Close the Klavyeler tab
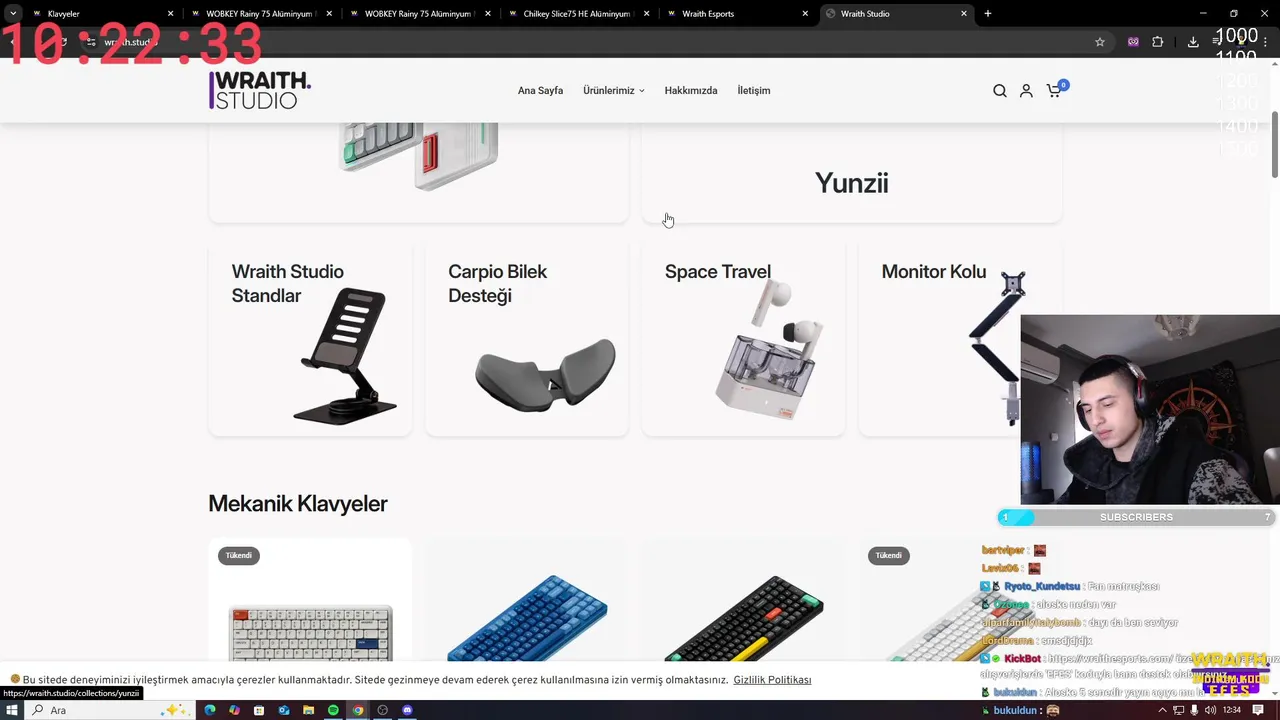This screenshot has height=720, width=1280. click(x=170, y=14)
